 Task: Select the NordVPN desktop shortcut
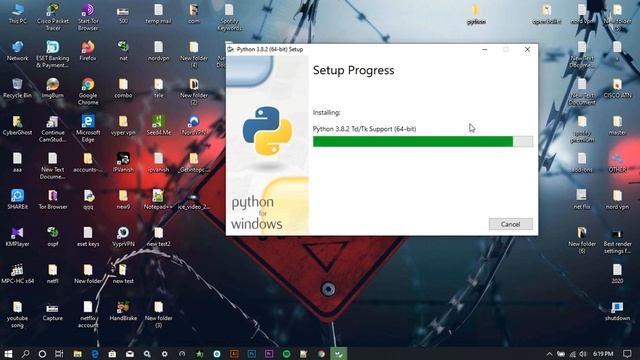click(x=194, y=125)
